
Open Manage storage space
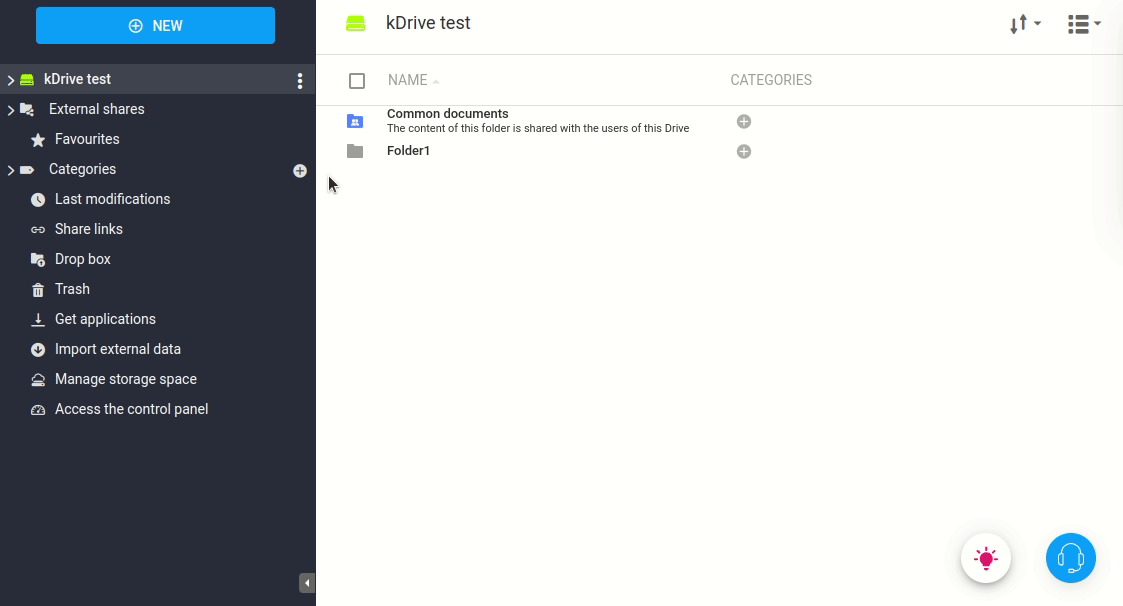125,379
